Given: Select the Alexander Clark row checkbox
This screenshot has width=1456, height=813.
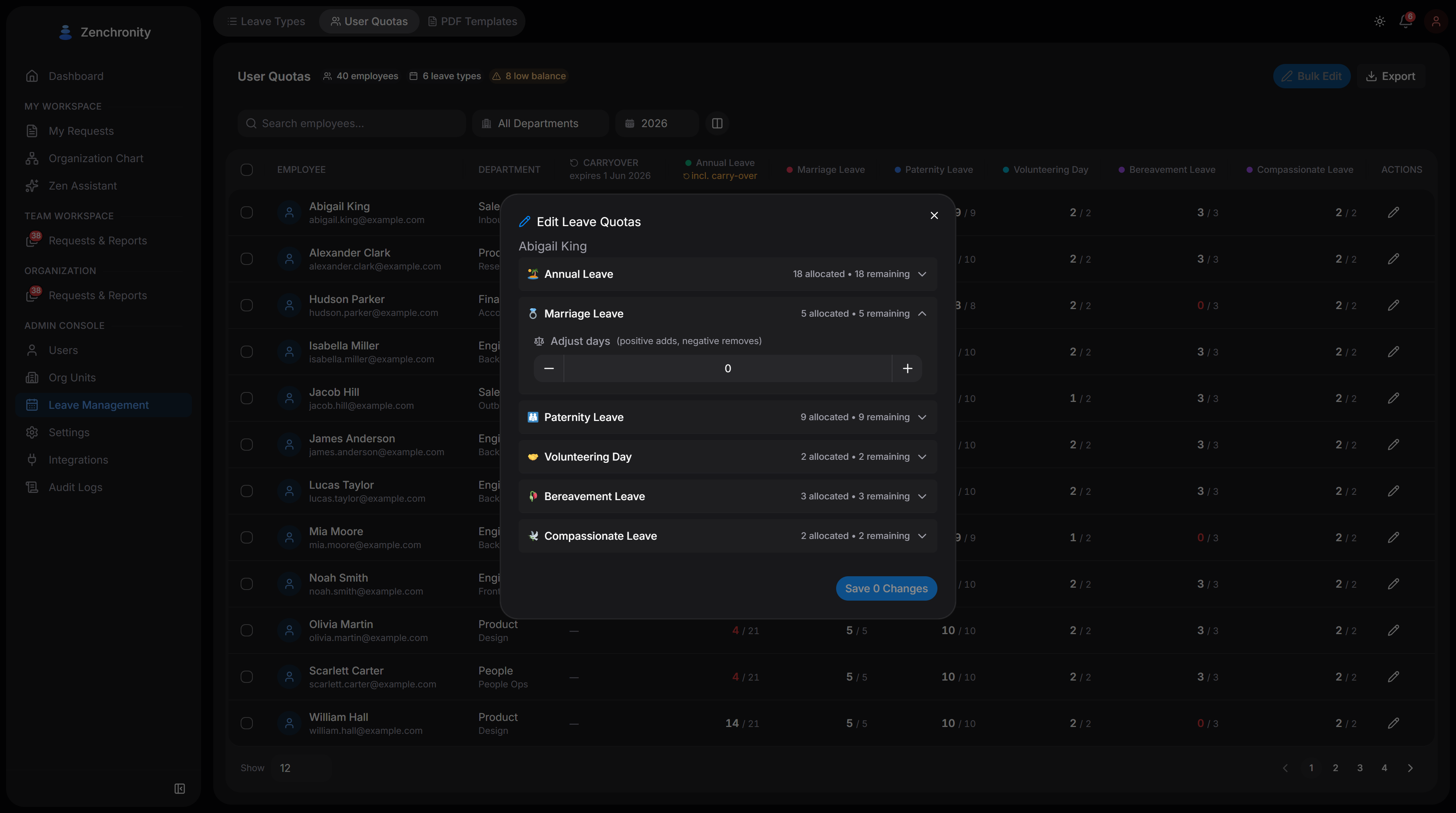Looking at the screenshot, I should [x=246, y=259].
